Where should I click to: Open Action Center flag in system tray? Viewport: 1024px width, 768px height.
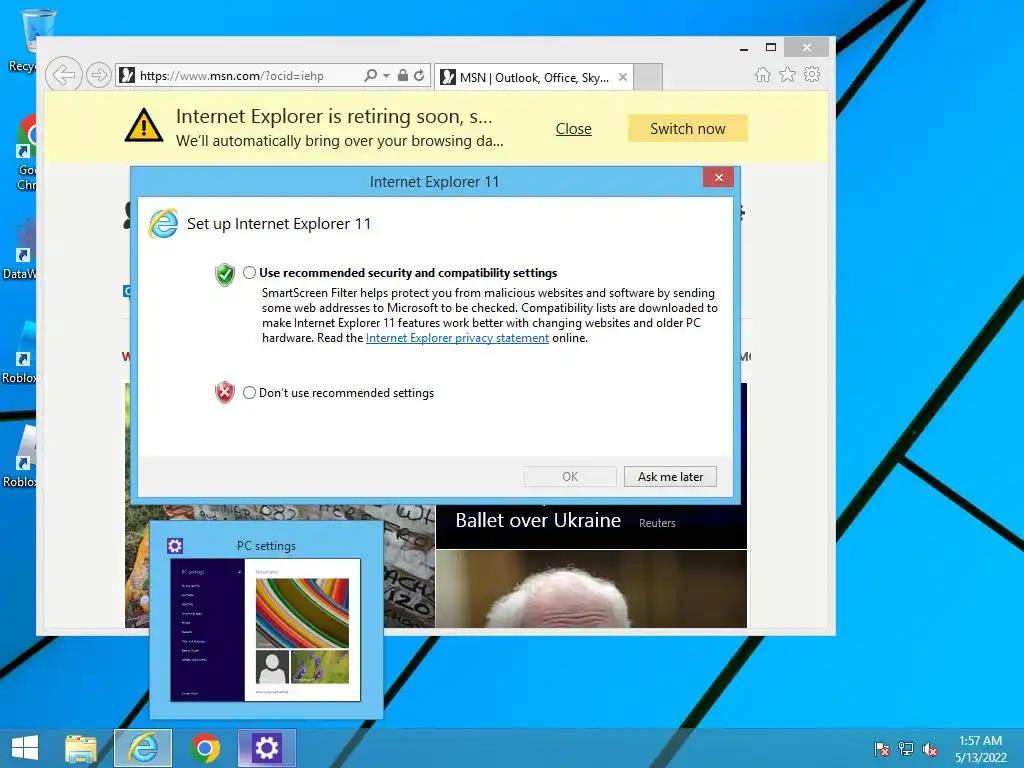(882, 749)
